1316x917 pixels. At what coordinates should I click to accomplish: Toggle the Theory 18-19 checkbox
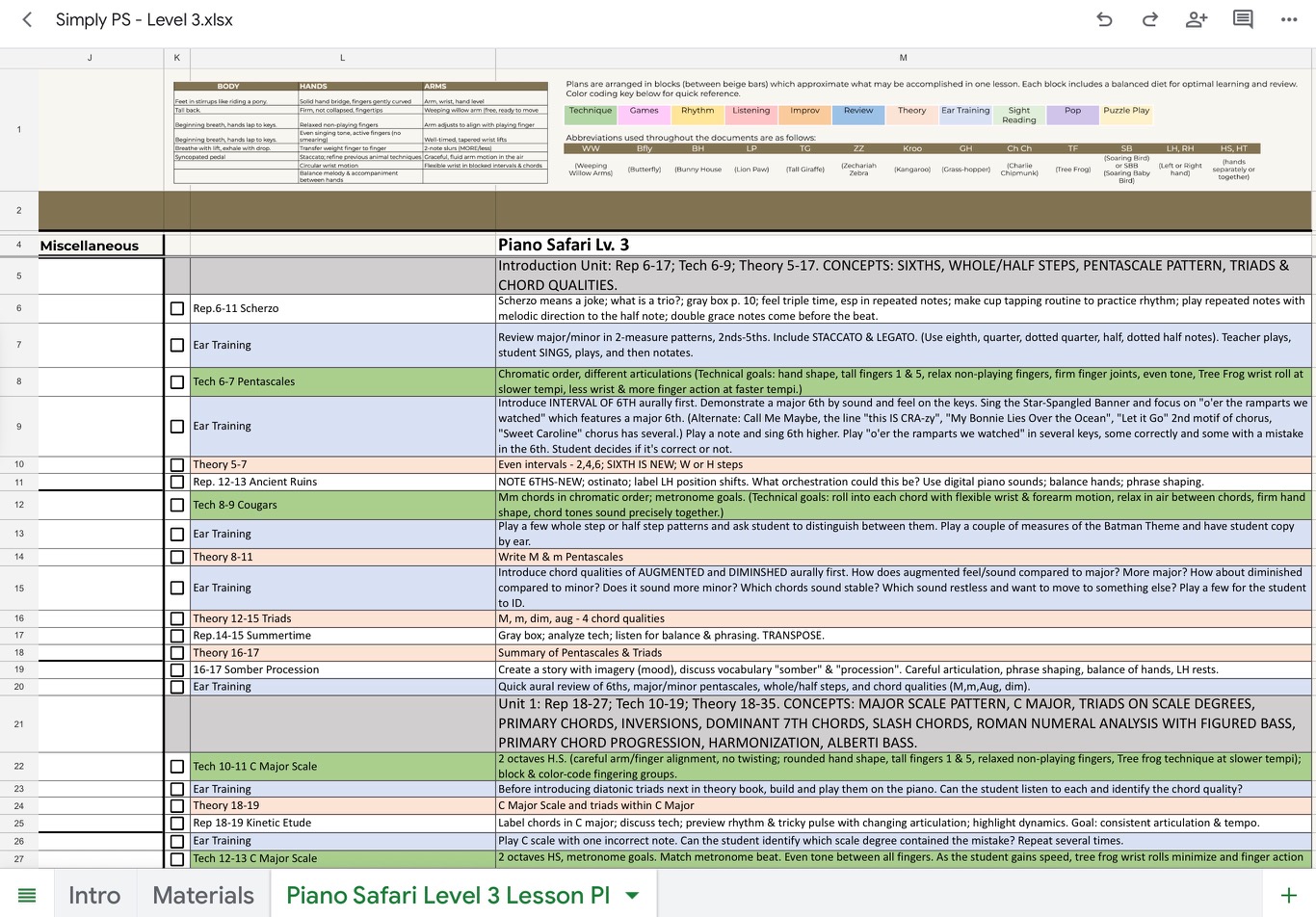click(x=177, y=805)
